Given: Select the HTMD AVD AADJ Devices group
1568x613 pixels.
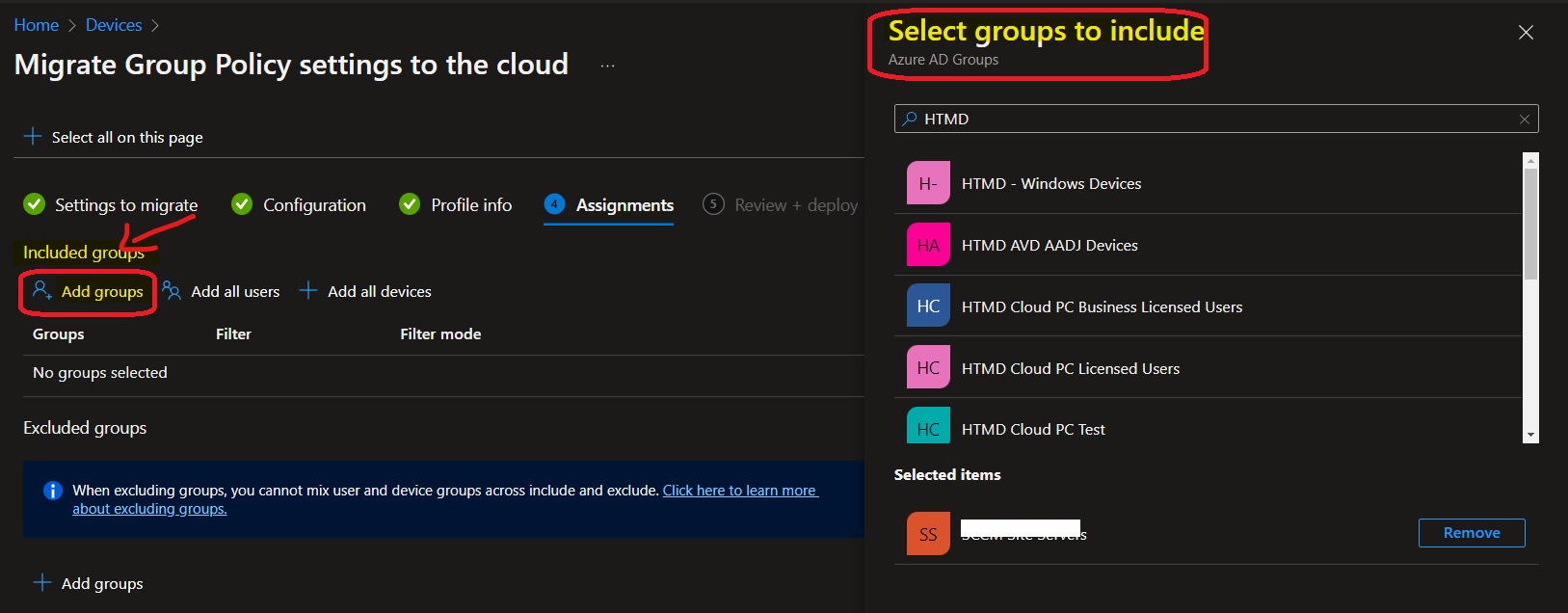Looking at the screenshot, I should 1209,245.
